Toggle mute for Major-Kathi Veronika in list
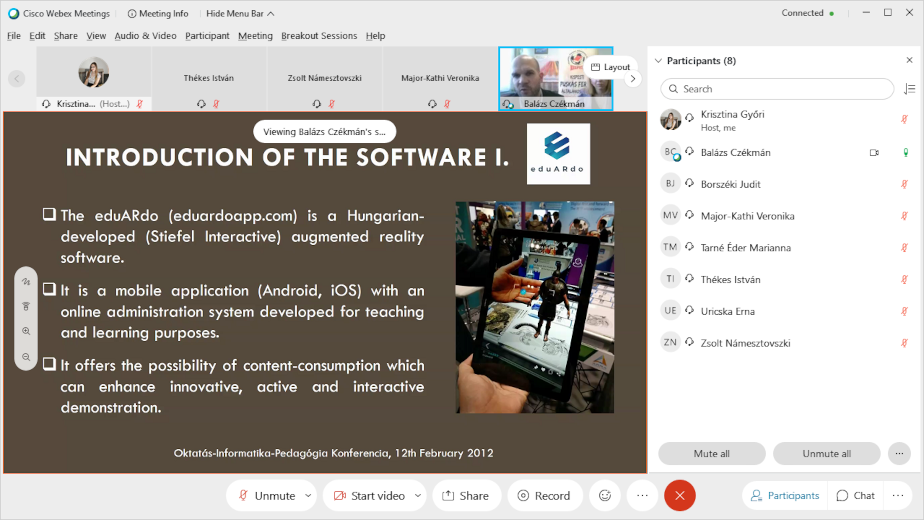 tap(904, 216)
